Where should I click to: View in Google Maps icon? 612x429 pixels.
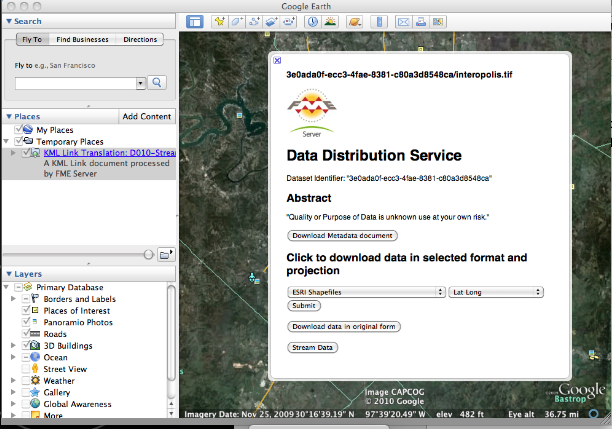pos(438,21)
